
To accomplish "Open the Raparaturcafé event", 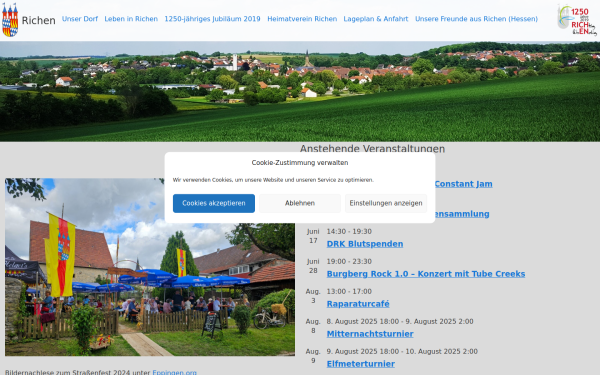I will point(358,304).
